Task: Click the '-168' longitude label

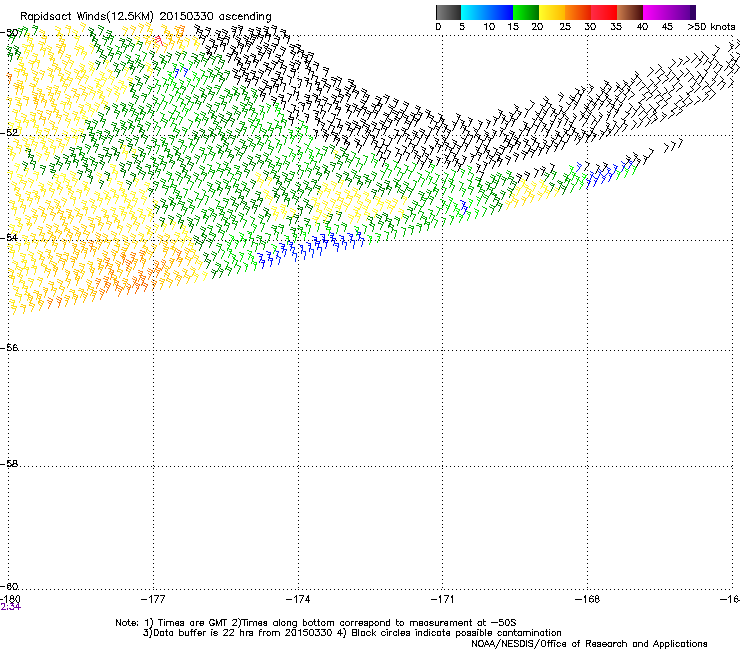Action: click(x=588, y=599)
